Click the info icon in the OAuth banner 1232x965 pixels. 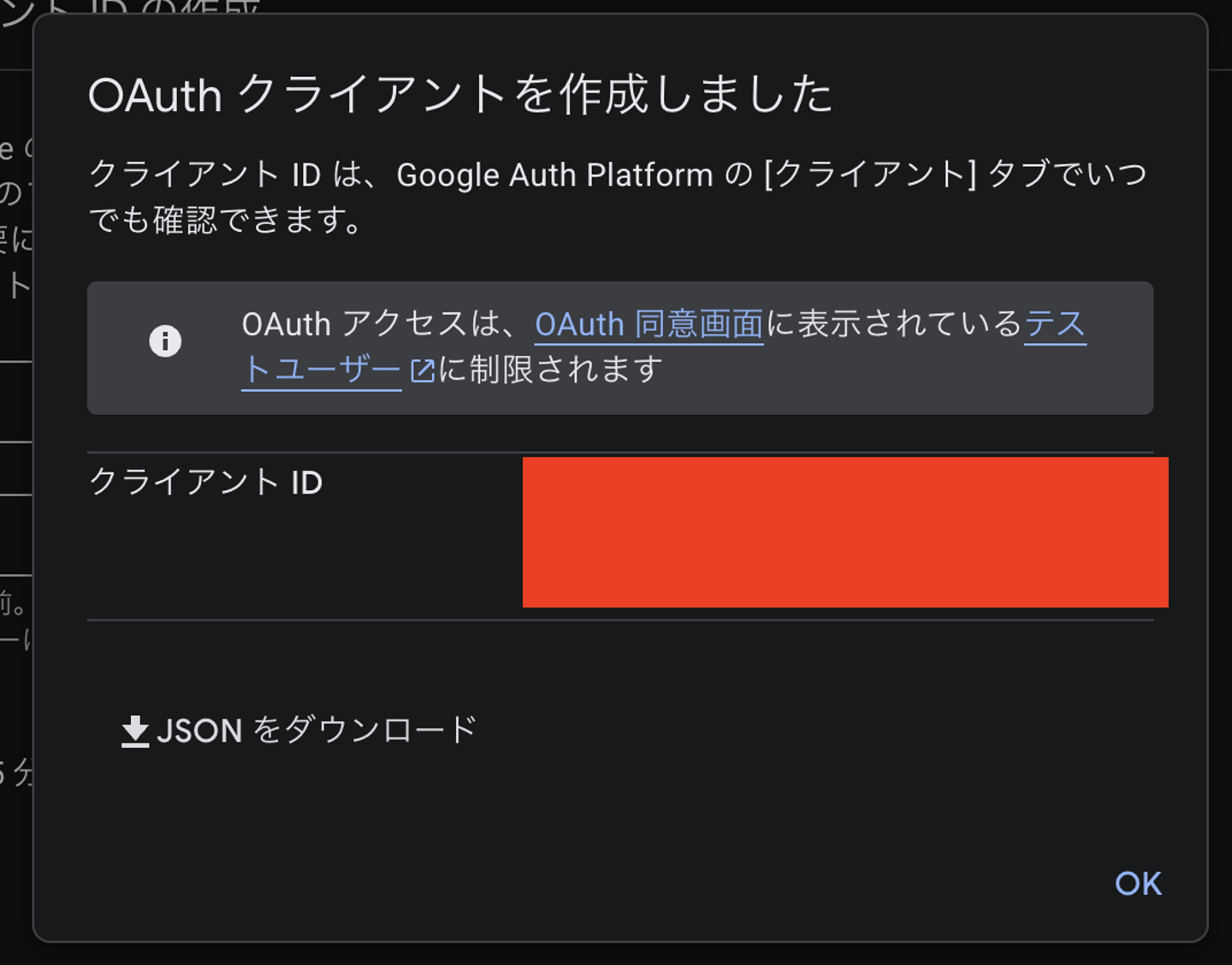(x=165, y=341)
